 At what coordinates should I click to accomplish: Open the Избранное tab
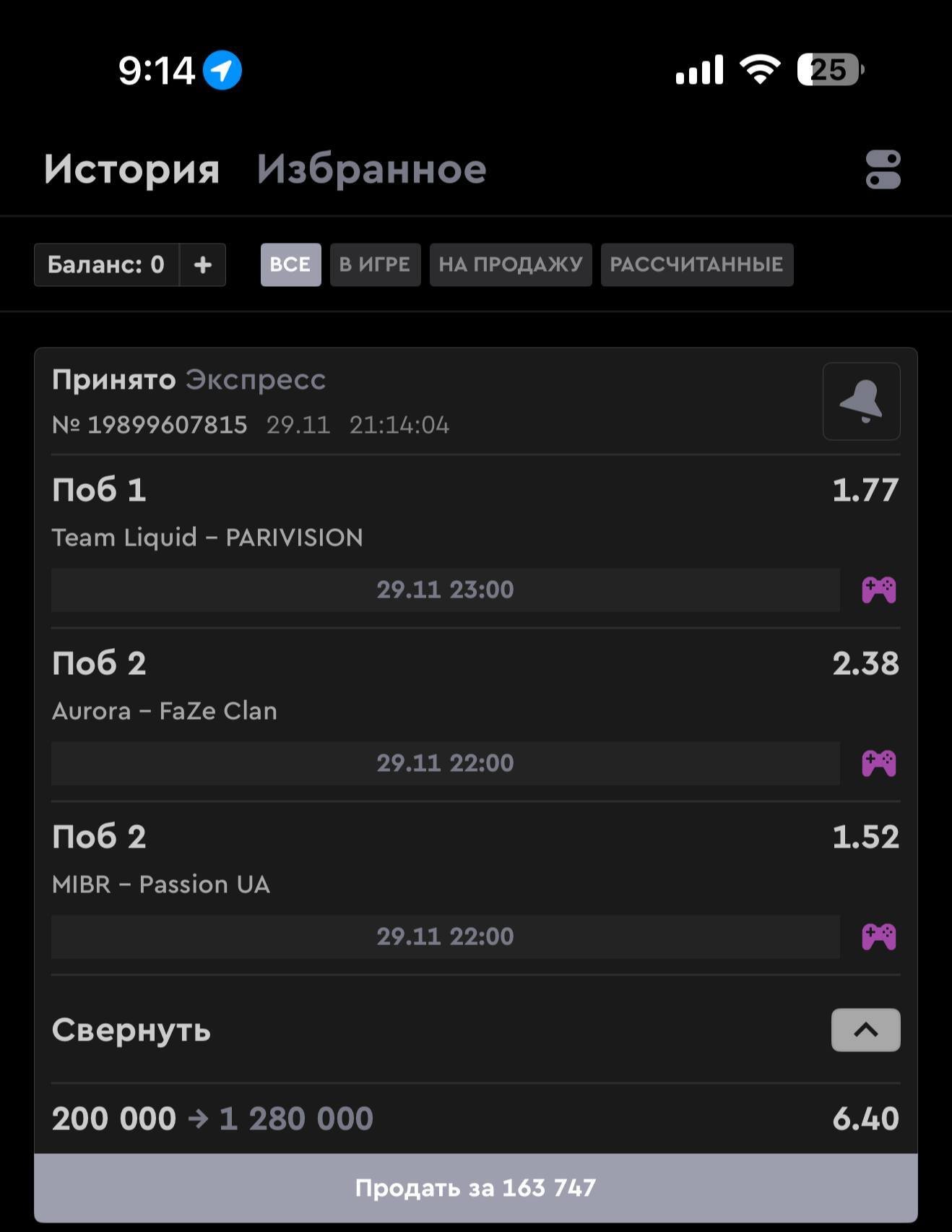click(371, 170)
